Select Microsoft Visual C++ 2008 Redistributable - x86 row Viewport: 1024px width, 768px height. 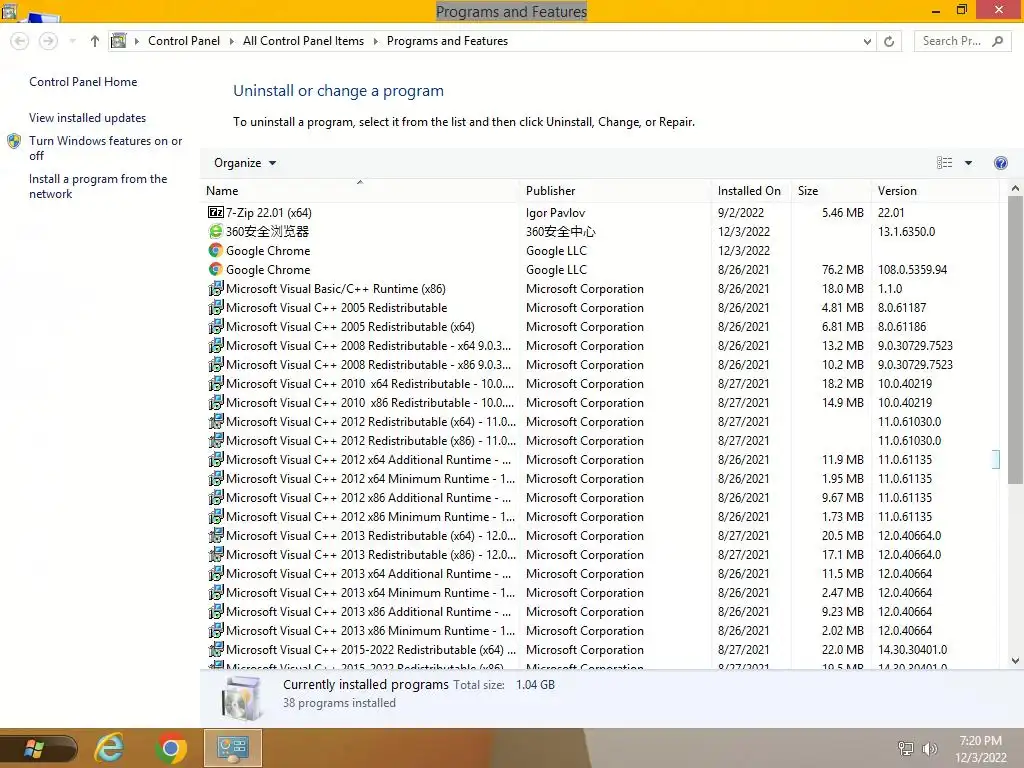[x=600, y=364]
